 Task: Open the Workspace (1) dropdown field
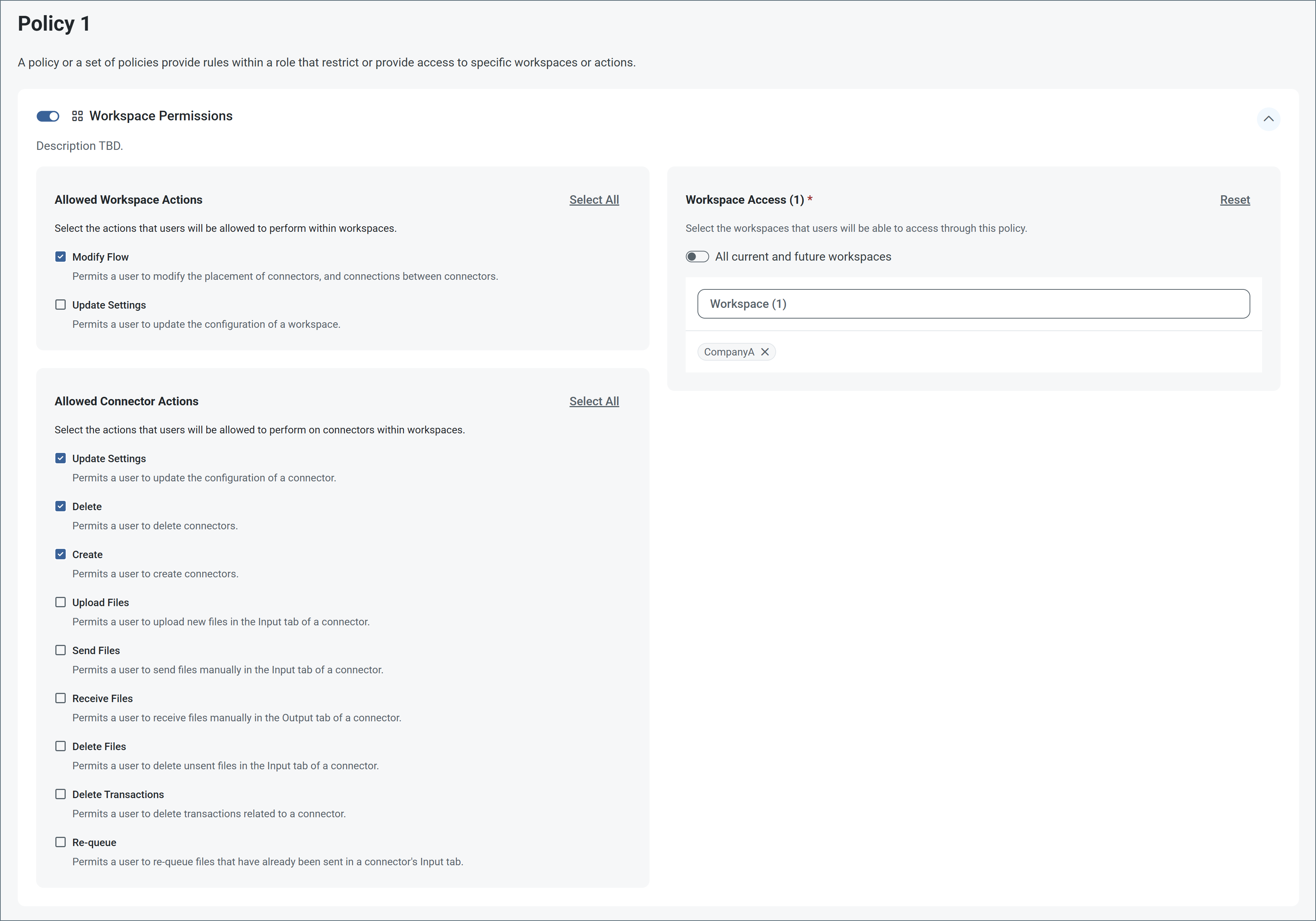tap(973, 304)
